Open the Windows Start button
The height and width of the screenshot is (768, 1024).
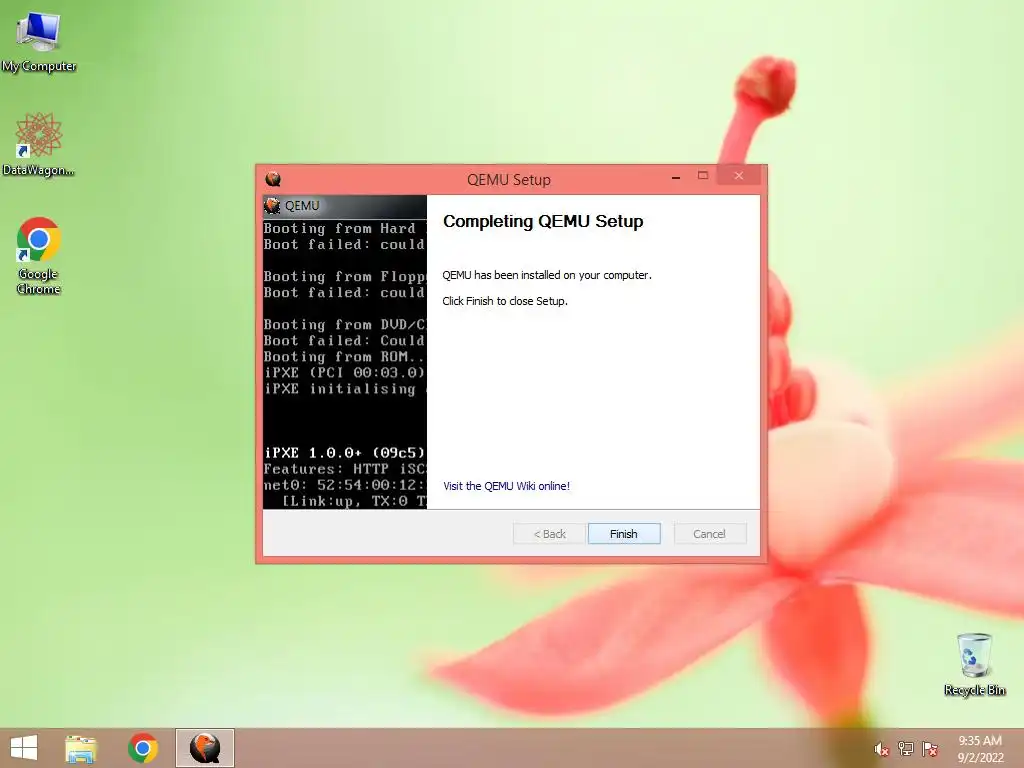24,748
